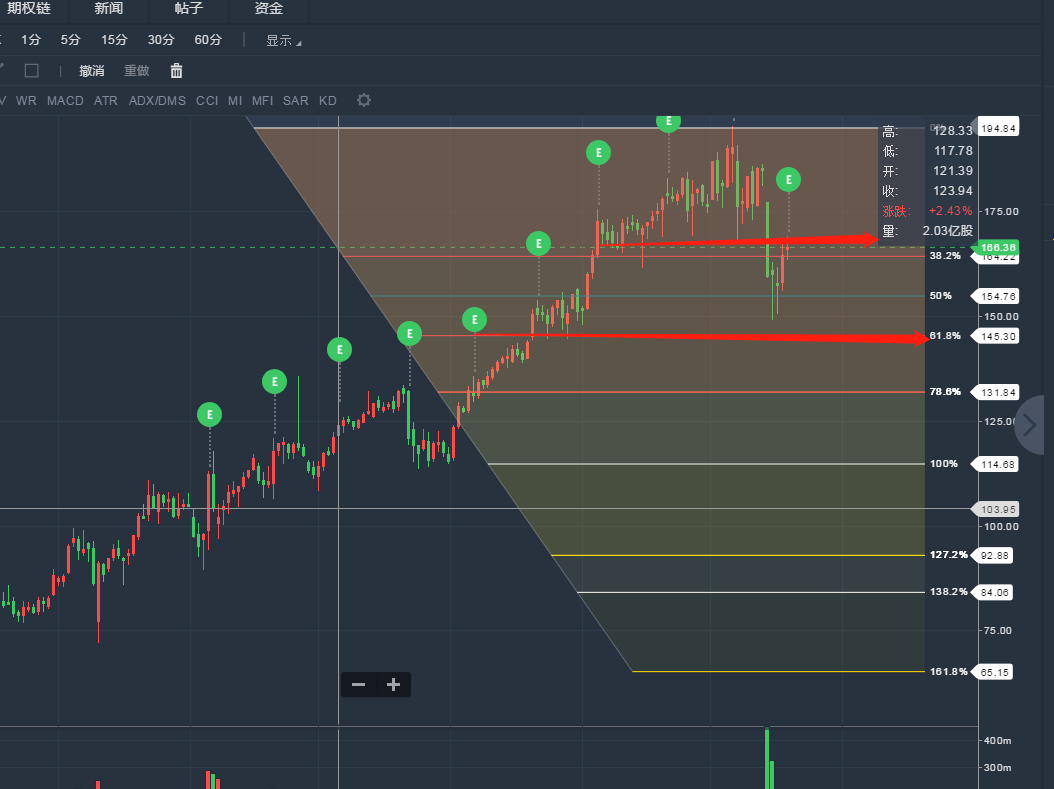
Task: Select the 38.2% Fibonacci level label
Action: 945,256
